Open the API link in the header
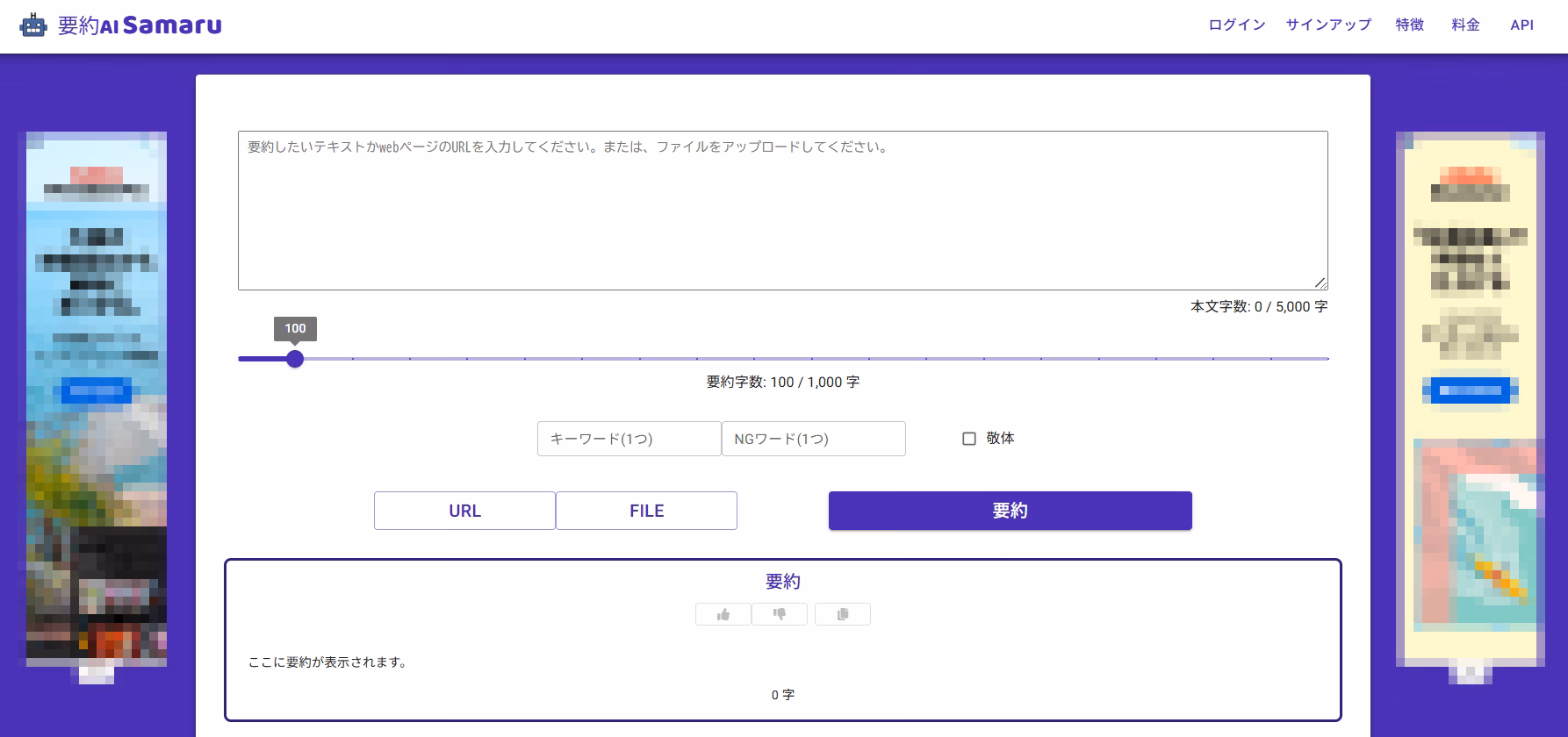The width and height of the screenshot is (1568, 737). click(1521, 25)
